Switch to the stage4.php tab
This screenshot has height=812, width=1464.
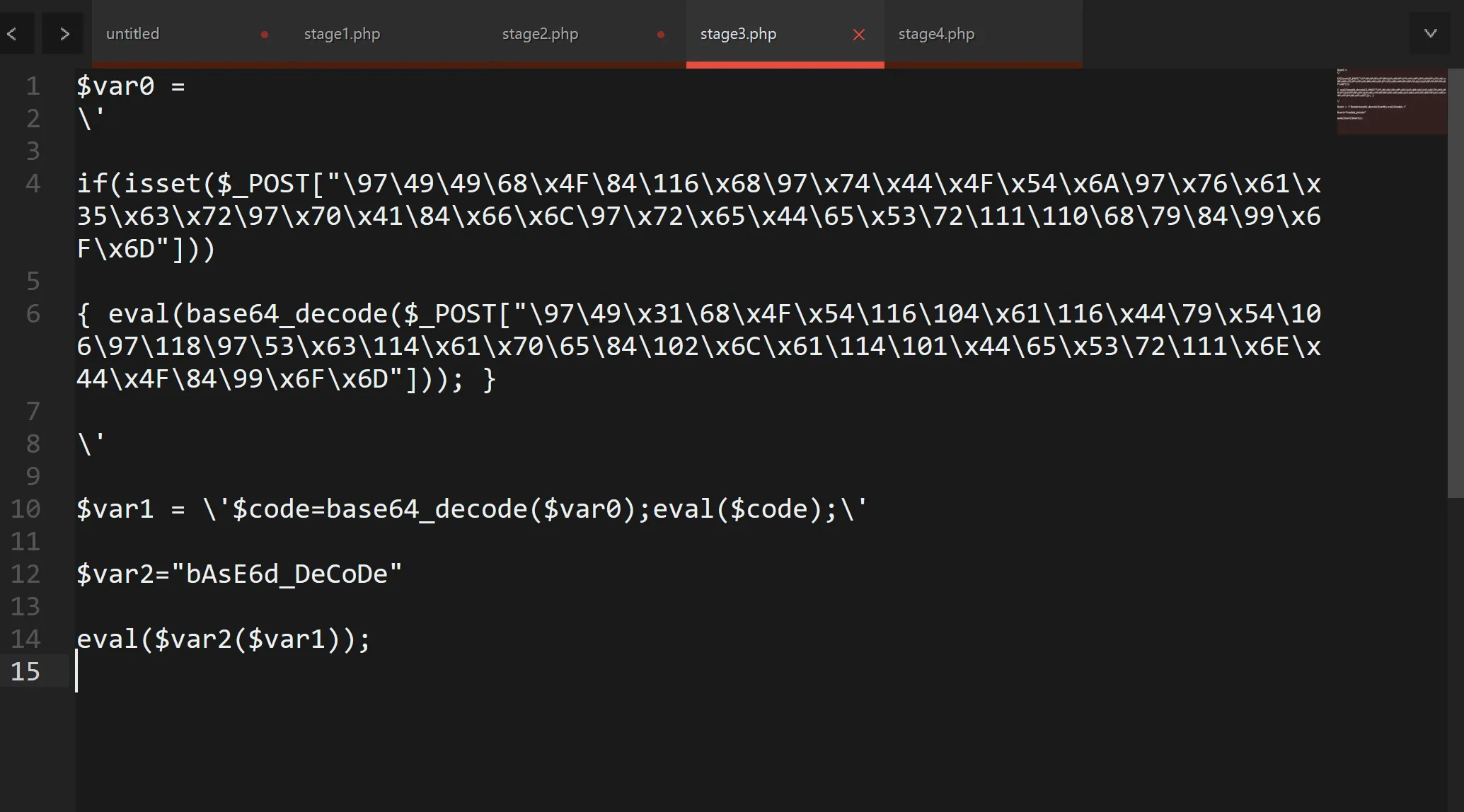tap(936, 34)
